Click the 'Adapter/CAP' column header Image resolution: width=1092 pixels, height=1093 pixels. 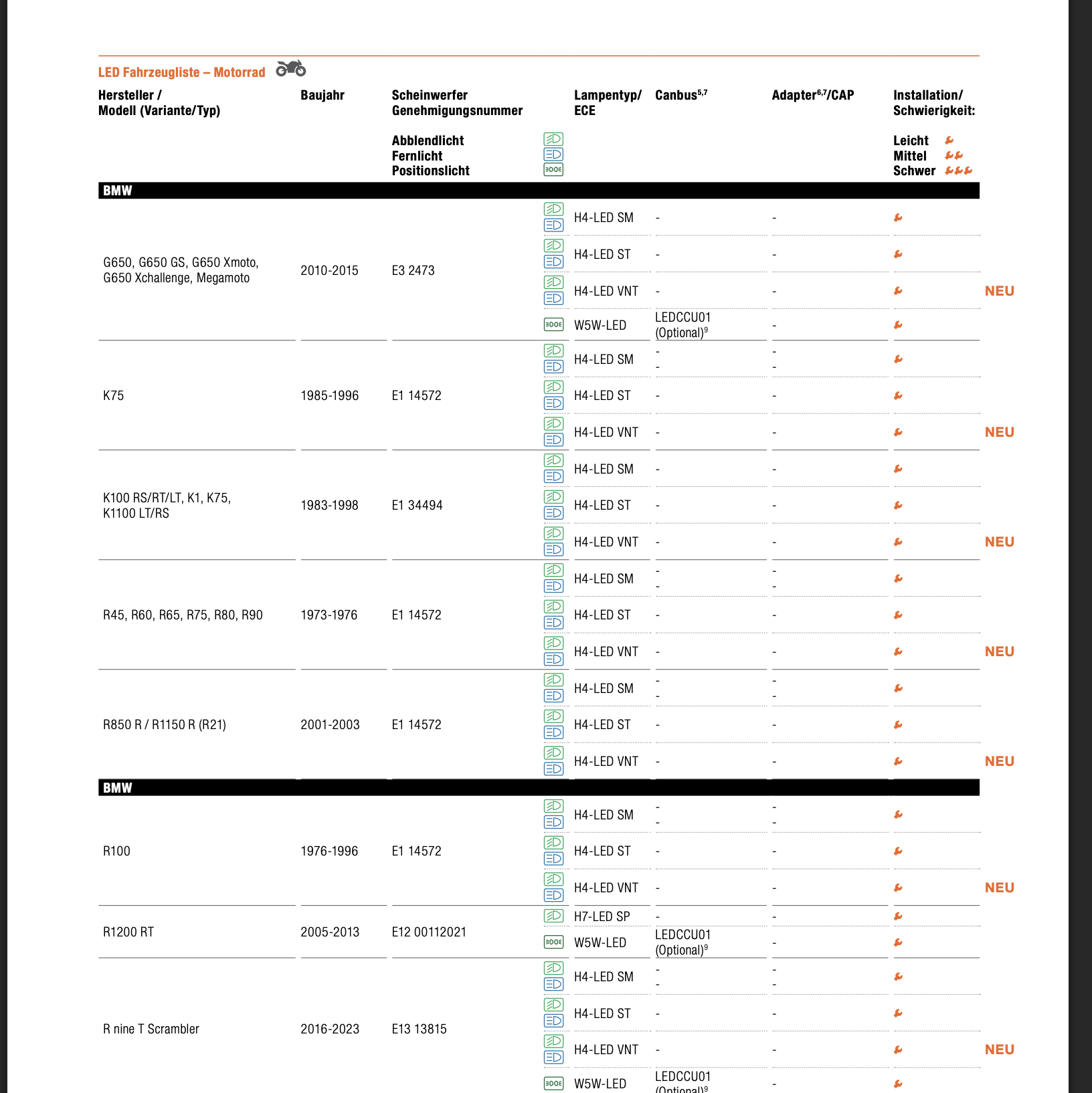[813, 95]
